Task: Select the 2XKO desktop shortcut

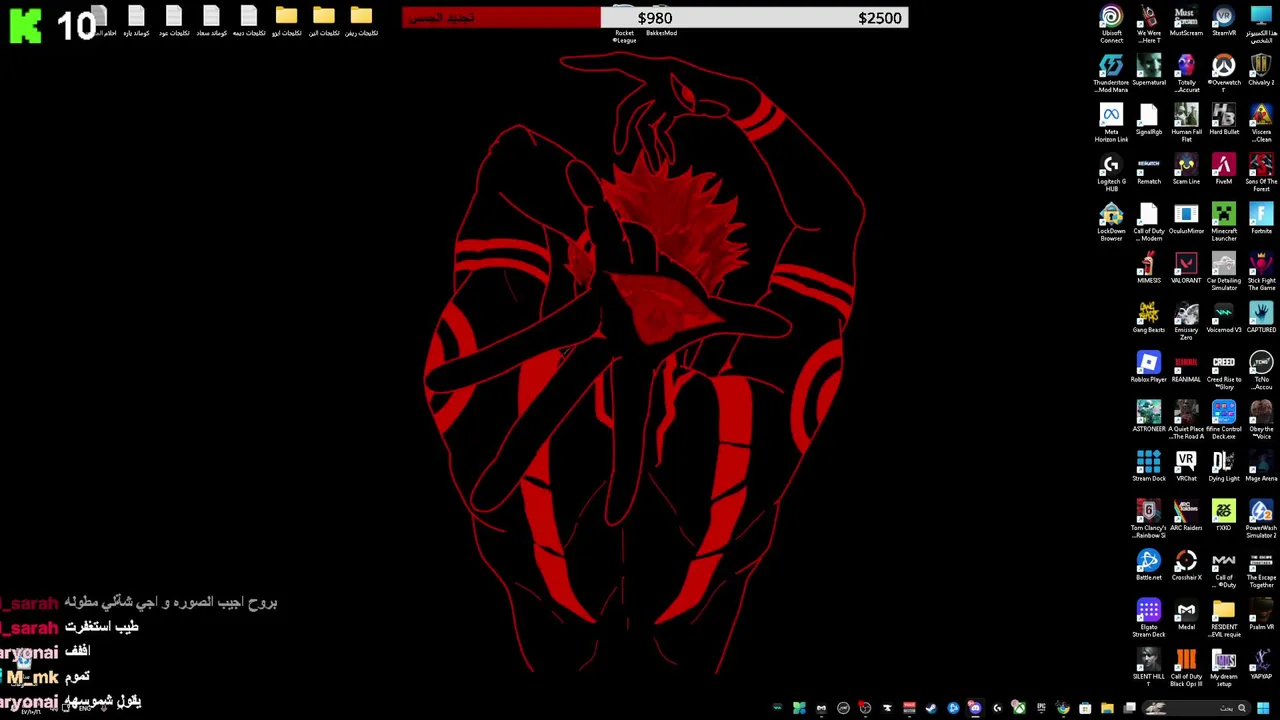Action: [x=1224, y=516]
